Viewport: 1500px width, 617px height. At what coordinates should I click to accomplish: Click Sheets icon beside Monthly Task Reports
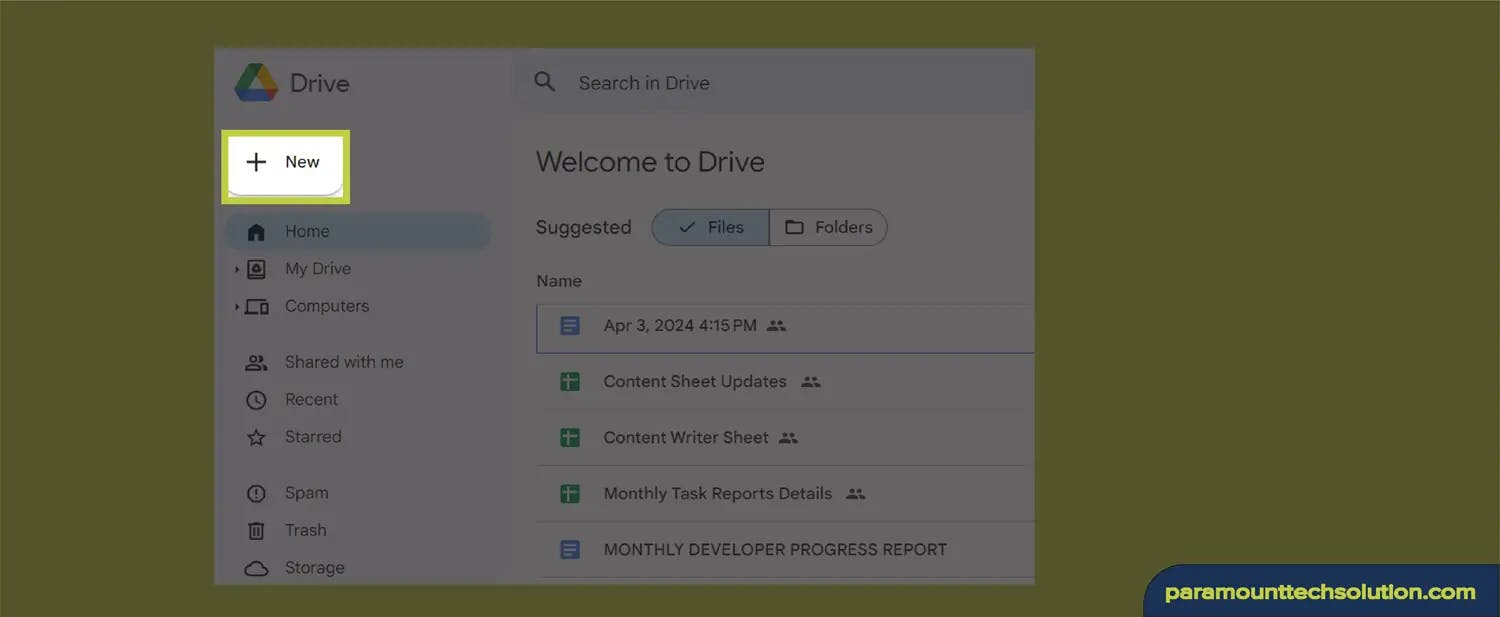coord(570,494)
